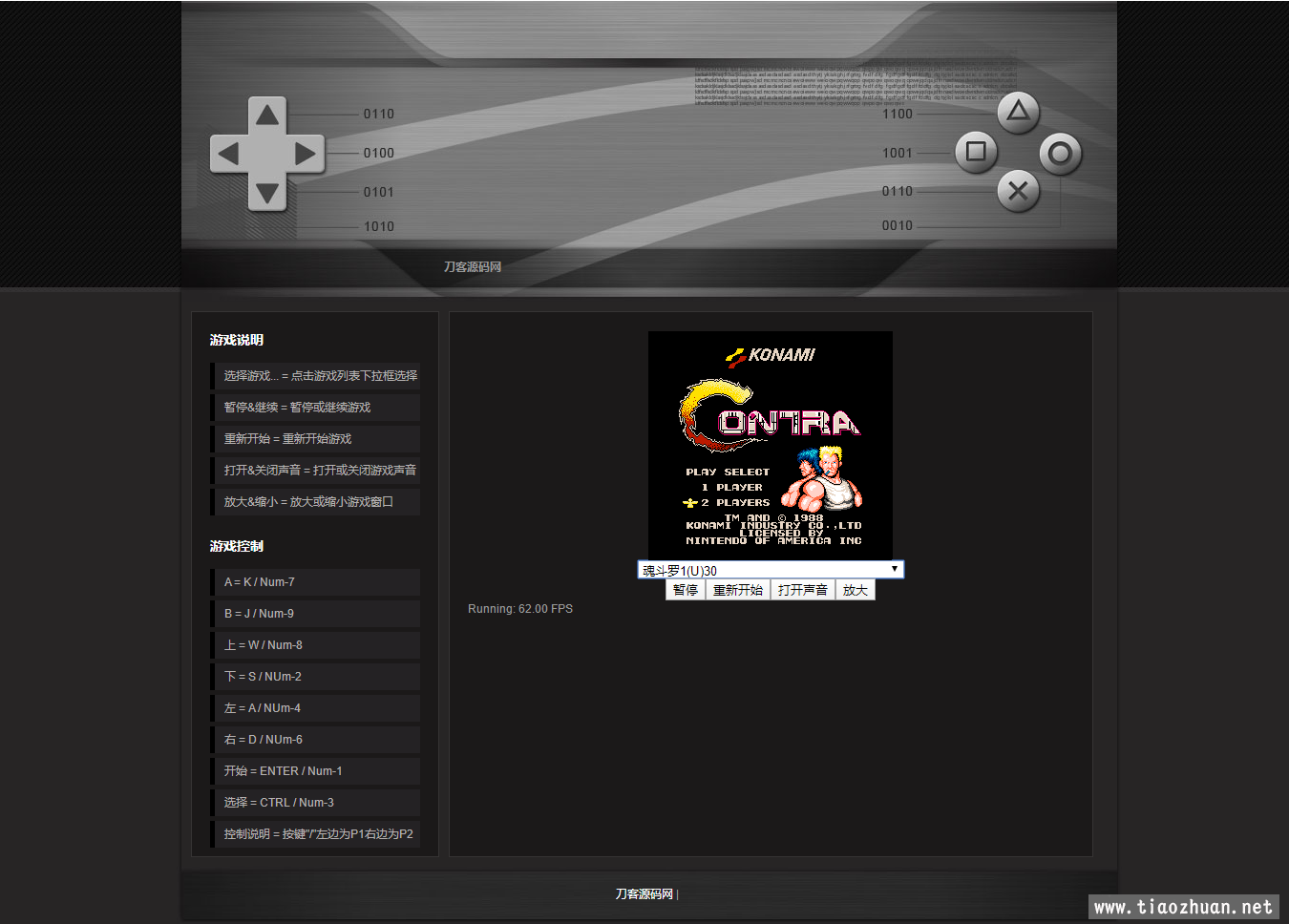
Task: Click the 开始 = ENTER / Num-1 row
Action: (315, 771)
